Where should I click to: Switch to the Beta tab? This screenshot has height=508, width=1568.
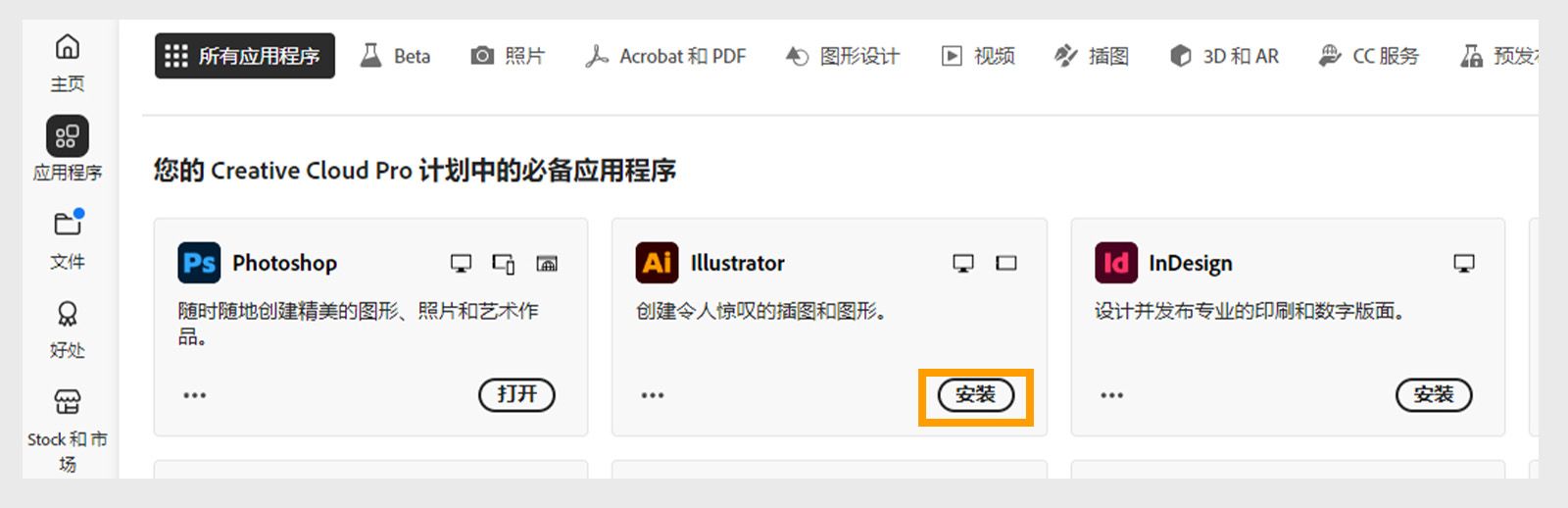pyautogui.click(x=396, y=56)
